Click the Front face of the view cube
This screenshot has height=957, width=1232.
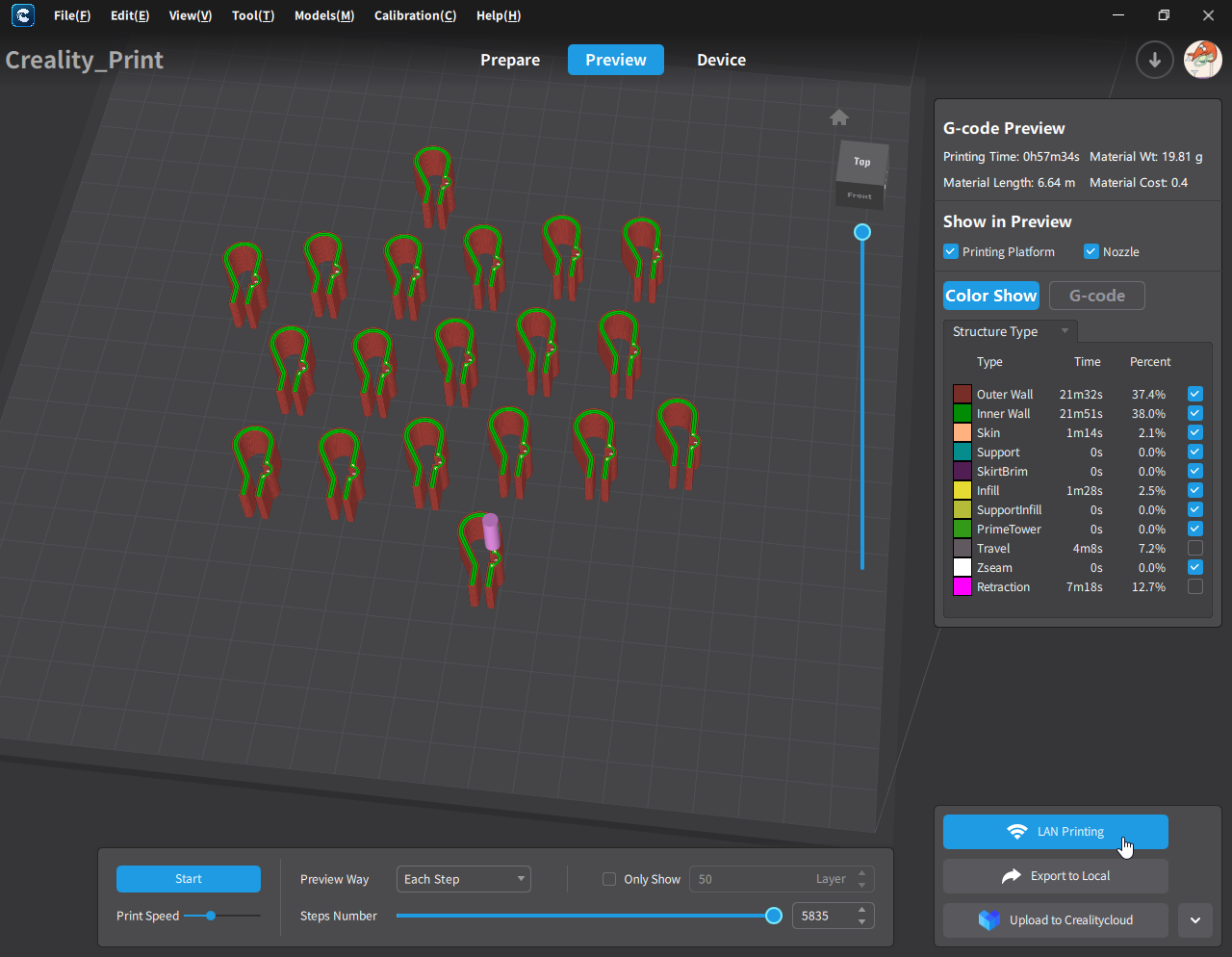point(860,195)
